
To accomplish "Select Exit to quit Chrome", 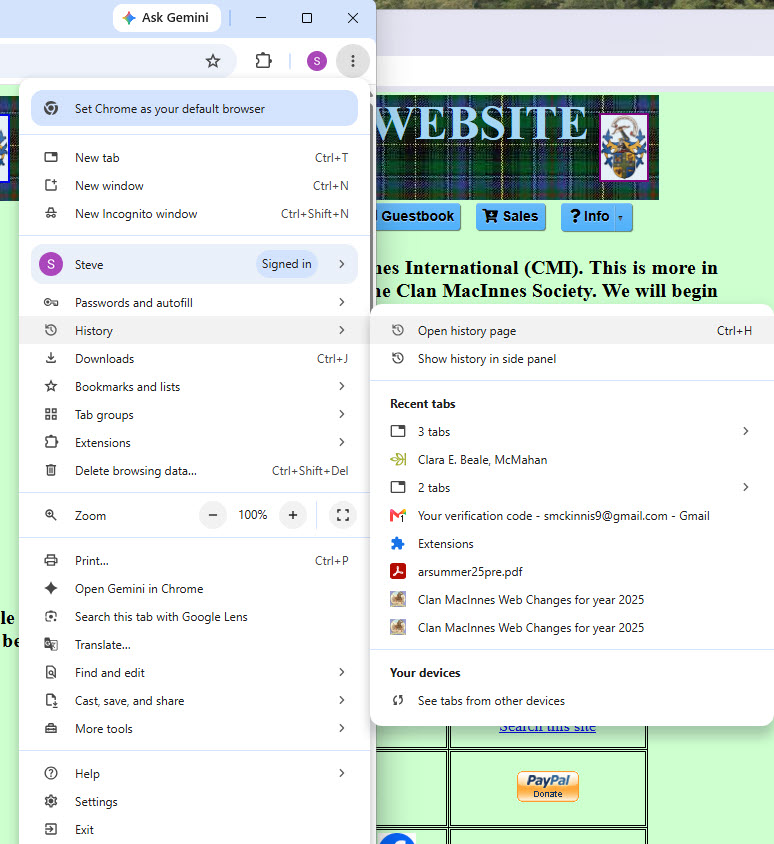I will [x=194, y=829].
